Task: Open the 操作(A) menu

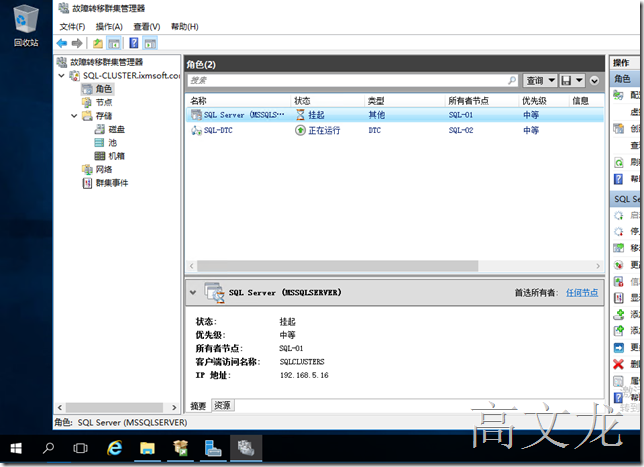Action: click(109, 27)
